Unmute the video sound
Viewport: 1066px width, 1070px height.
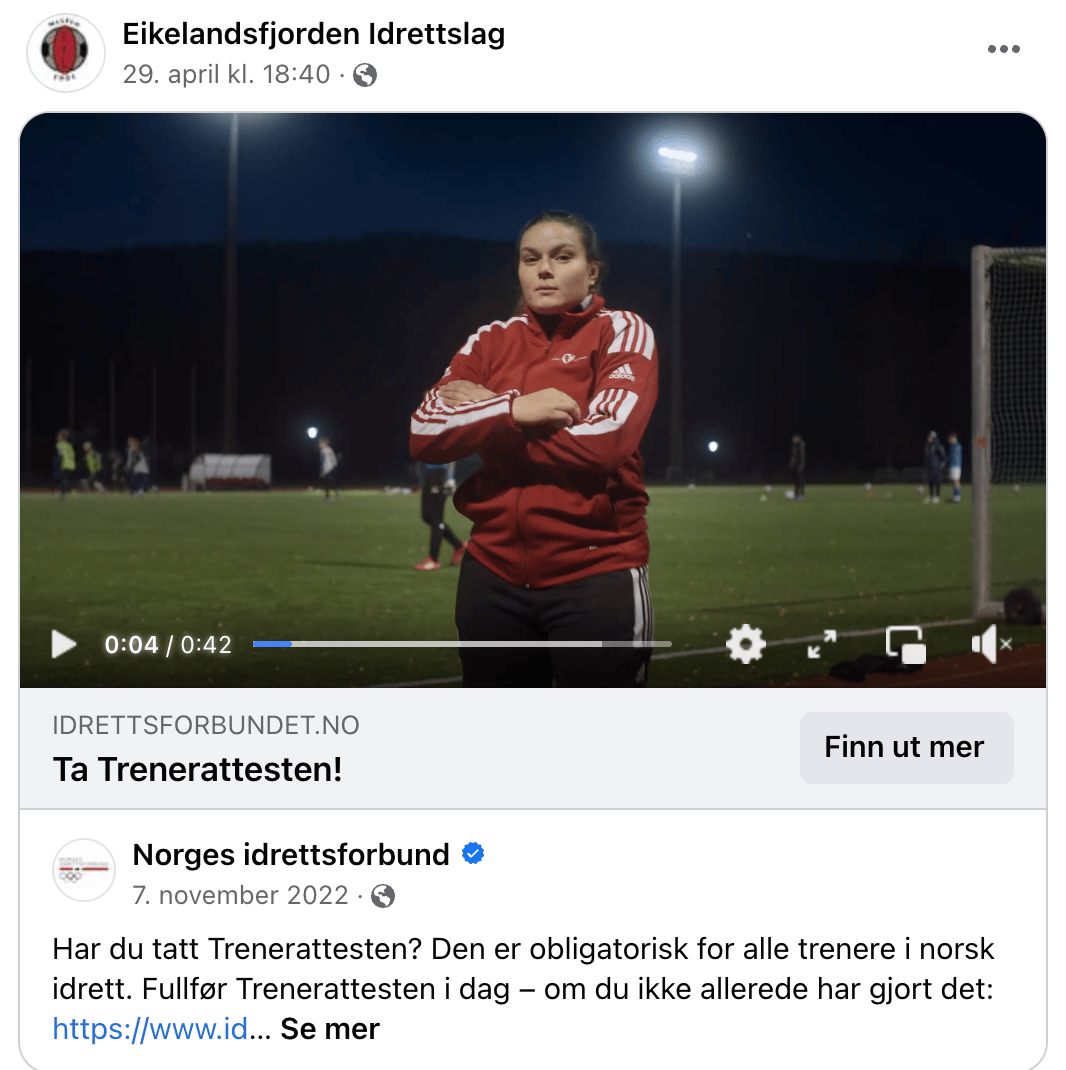[x=991, y=644]
